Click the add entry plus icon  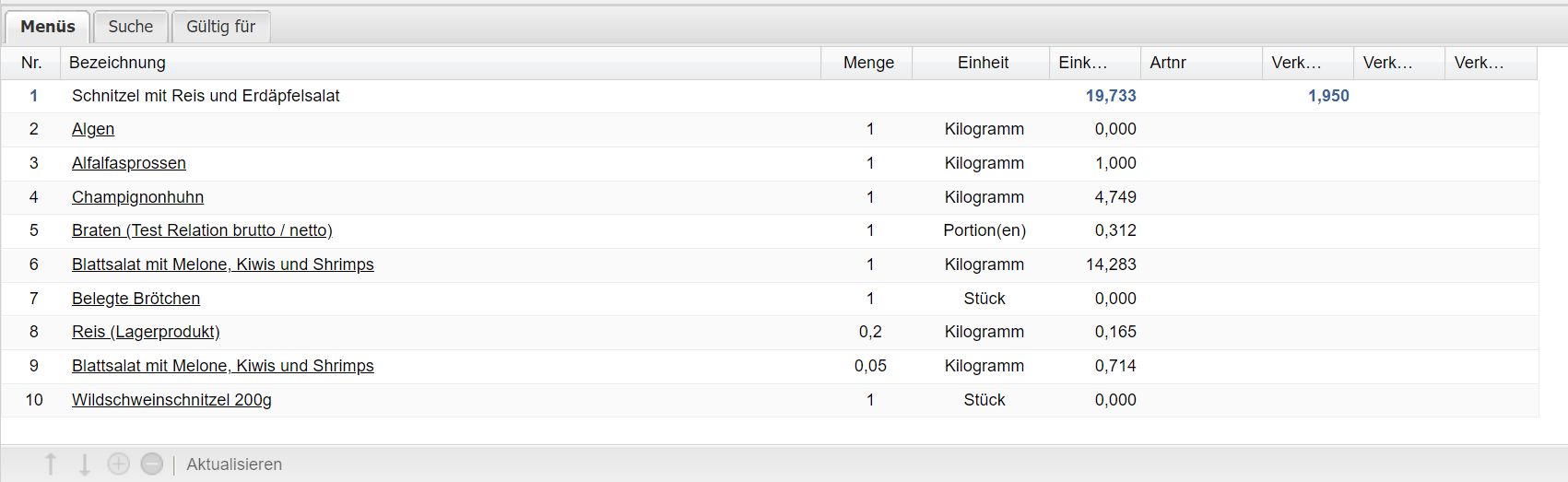119,464
